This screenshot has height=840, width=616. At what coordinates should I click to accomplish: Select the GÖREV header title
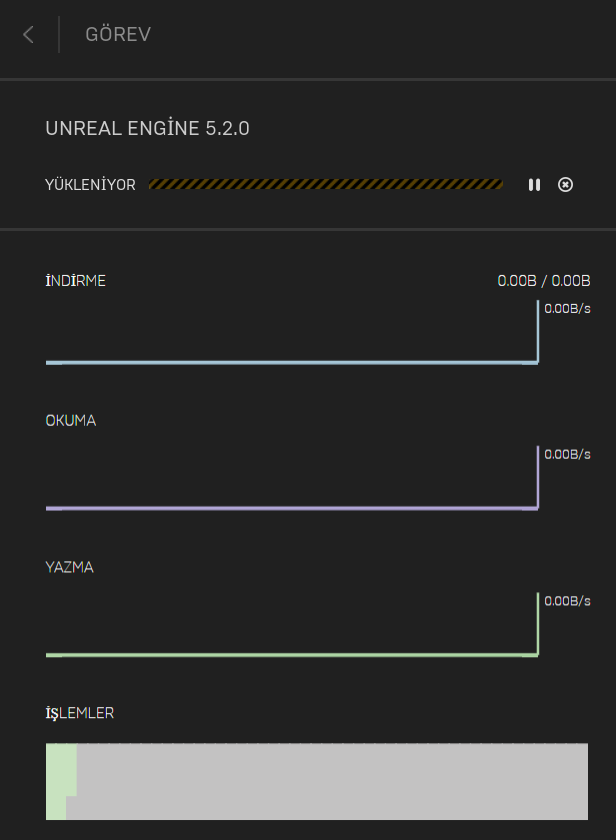click(118, 35)
